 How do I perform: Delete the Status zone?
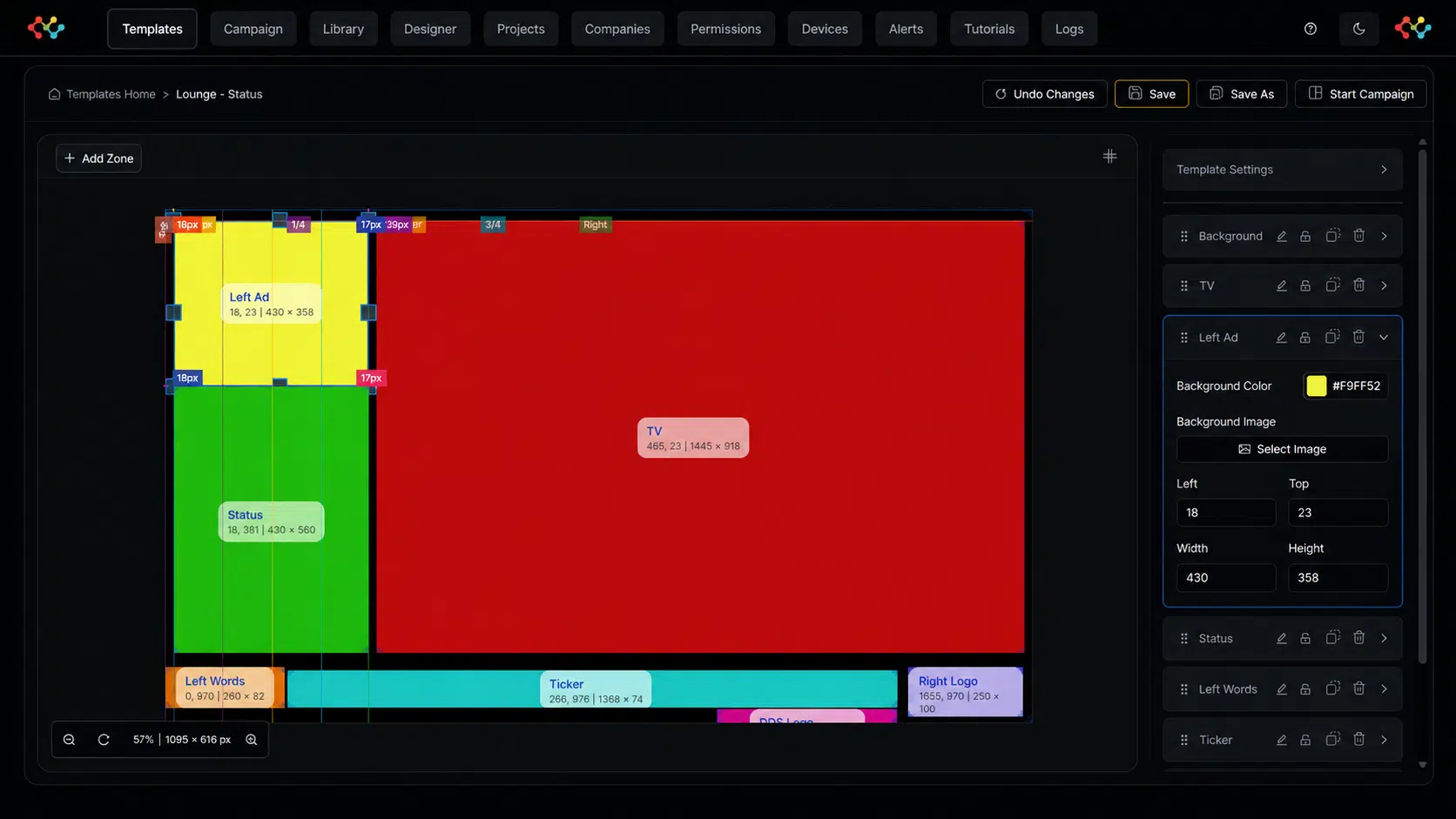(1358, 638)
